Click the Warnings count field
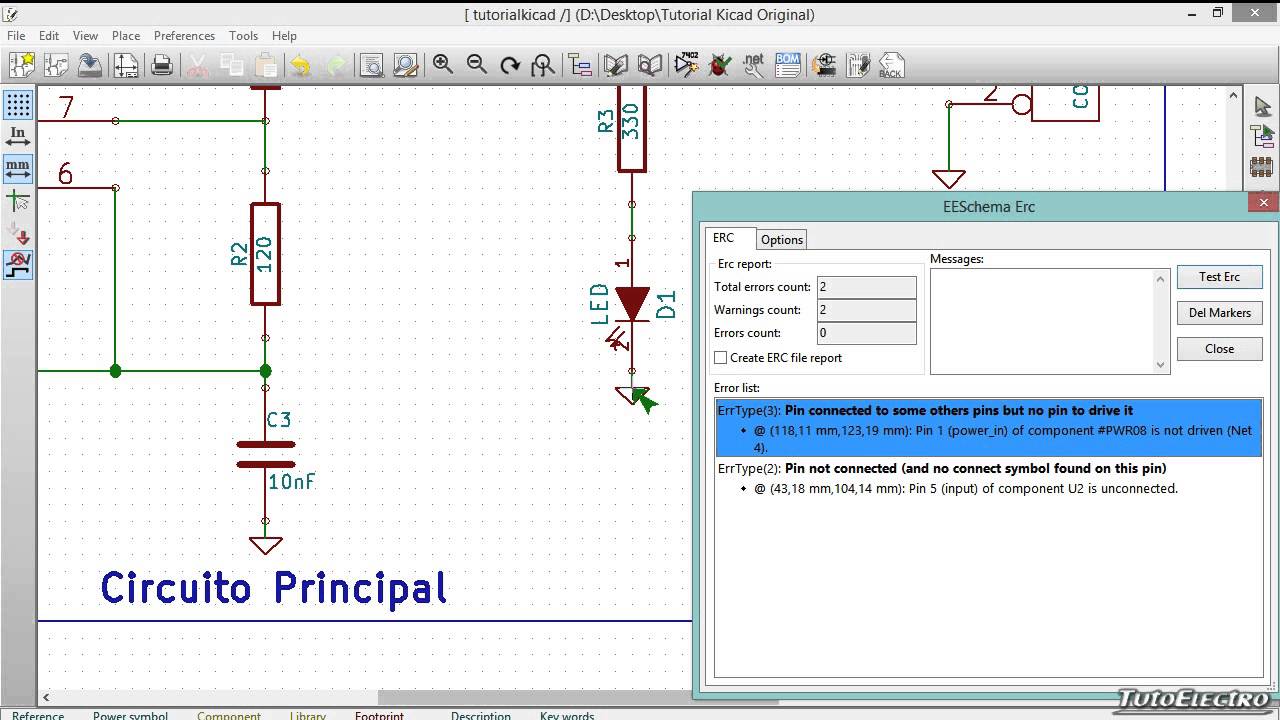1280x720 pixels. [866, 310]
